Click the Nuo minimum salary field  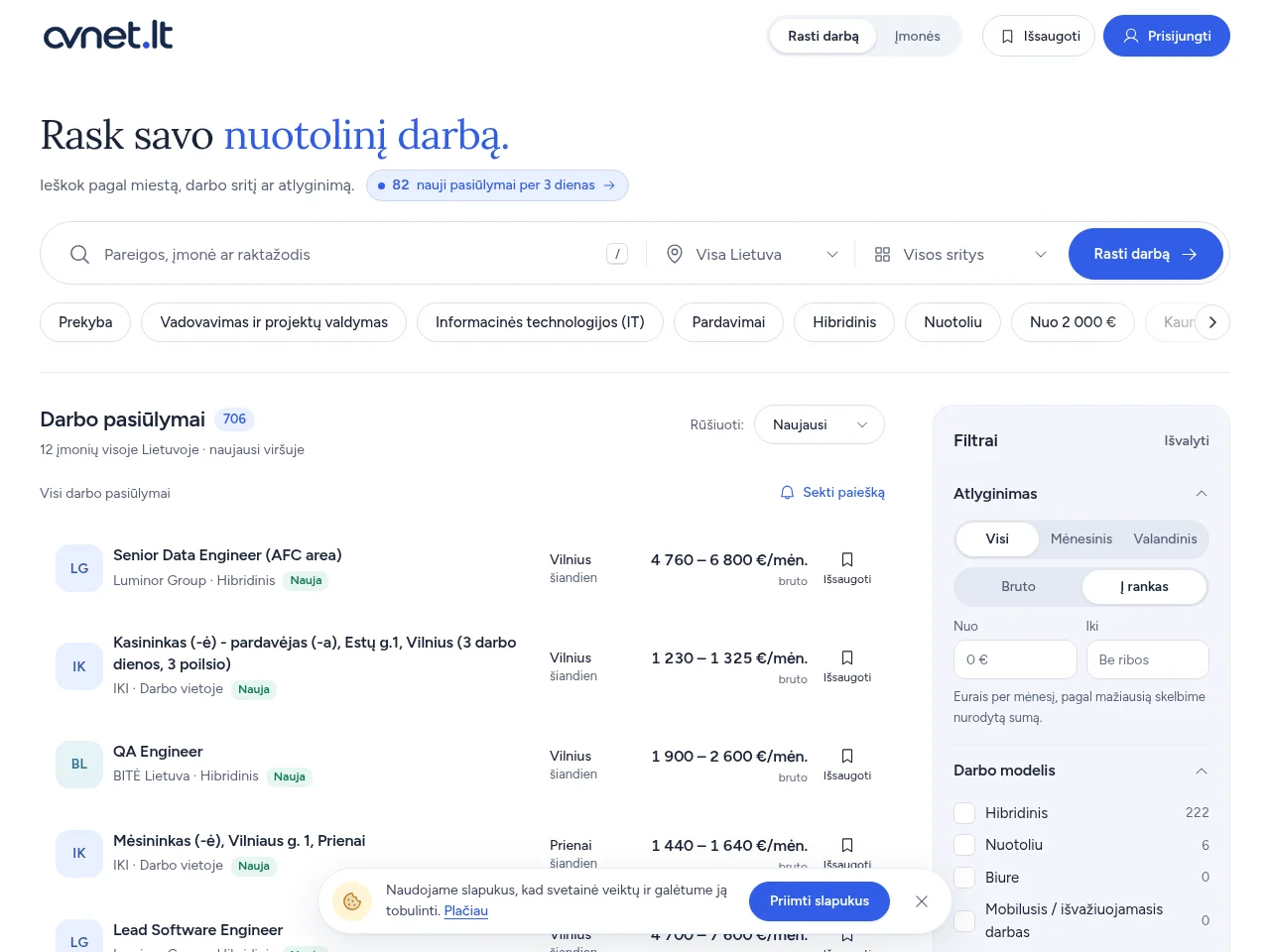(x=1015, y=659)
